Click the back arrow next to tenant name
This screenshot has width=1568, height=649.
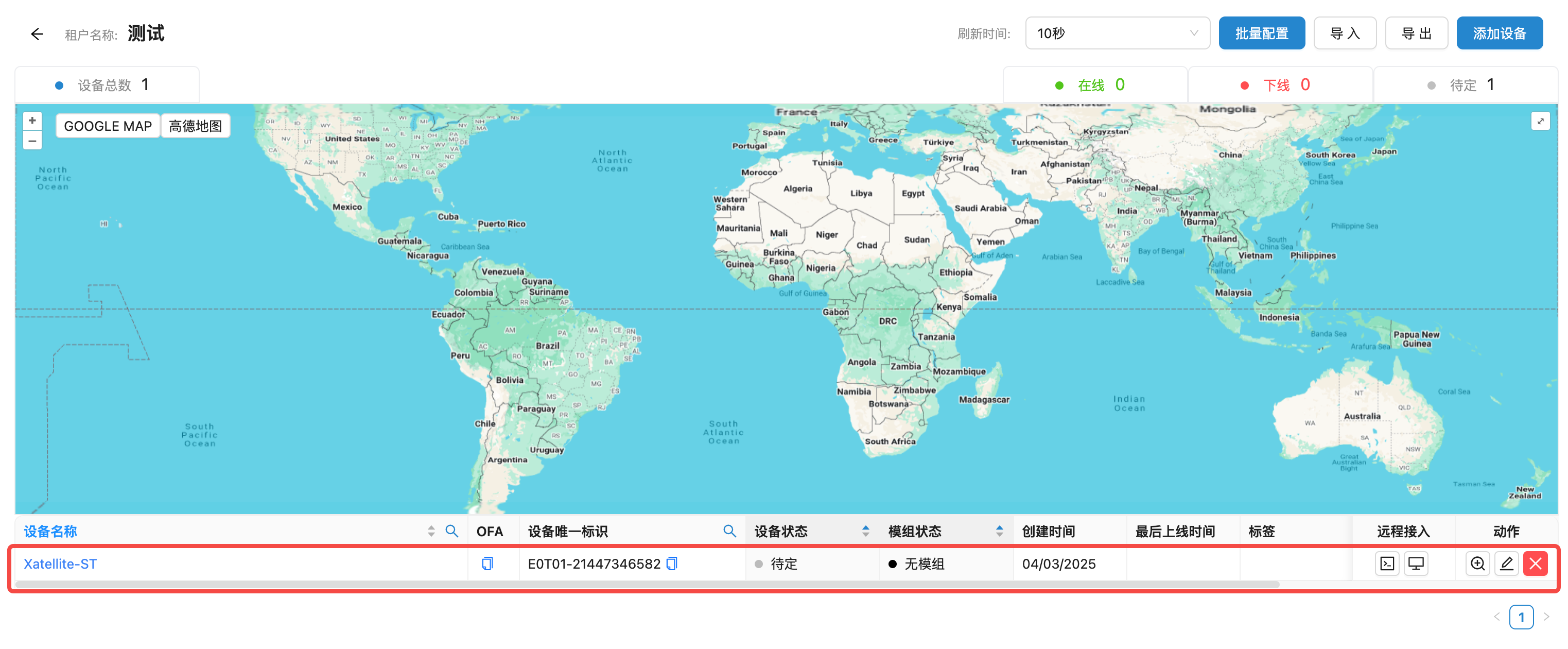tap(37, 34)
